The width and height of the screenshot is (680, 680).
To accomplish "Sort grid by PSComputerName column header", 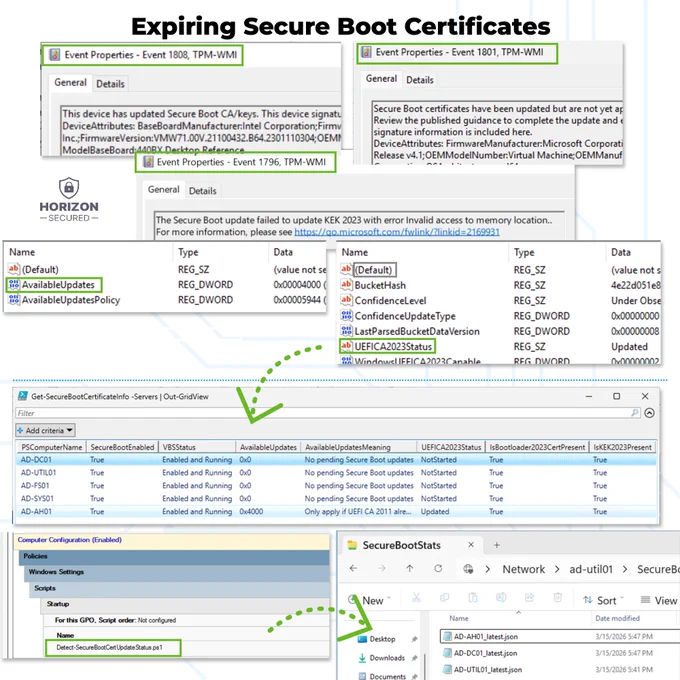I will [52, 447].
